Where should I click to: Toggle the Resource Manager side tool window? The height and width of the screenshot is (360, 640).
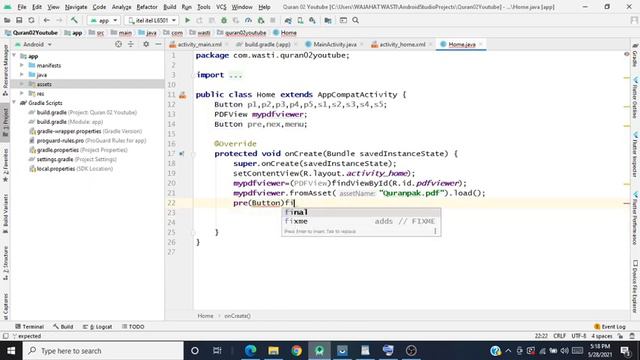pyautogui.click(x=5, y=69)
